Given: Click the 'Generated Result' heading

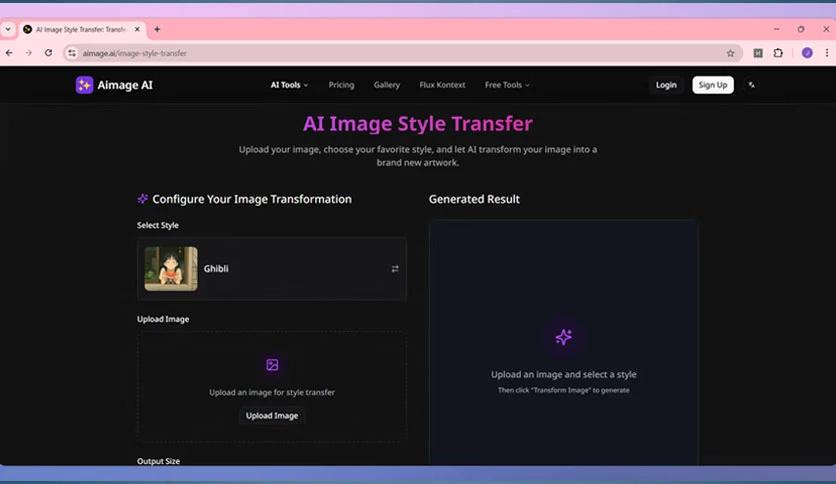Looking at the screenshot, I should [x=474, y=199].
